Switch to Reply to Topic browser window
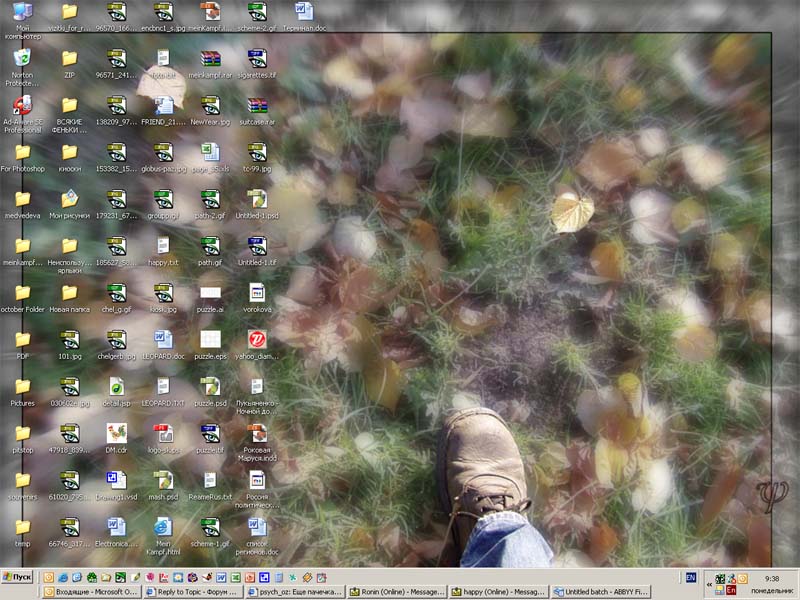The width and height of the screenshot is (800, 600). pos(192,592)
